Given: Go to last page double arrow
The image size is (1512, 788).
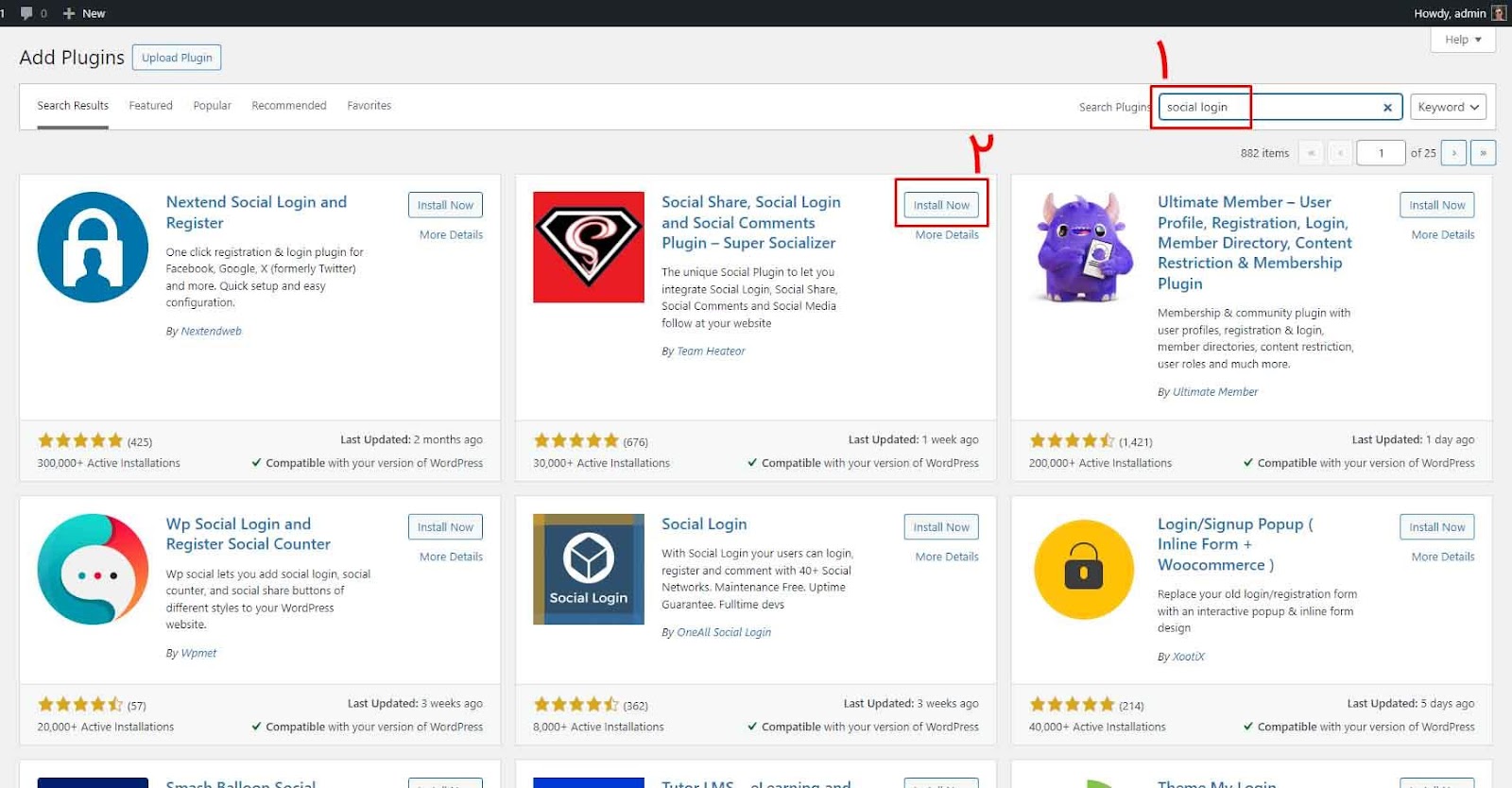Looking at the screenshot, I should [1484, 153].
